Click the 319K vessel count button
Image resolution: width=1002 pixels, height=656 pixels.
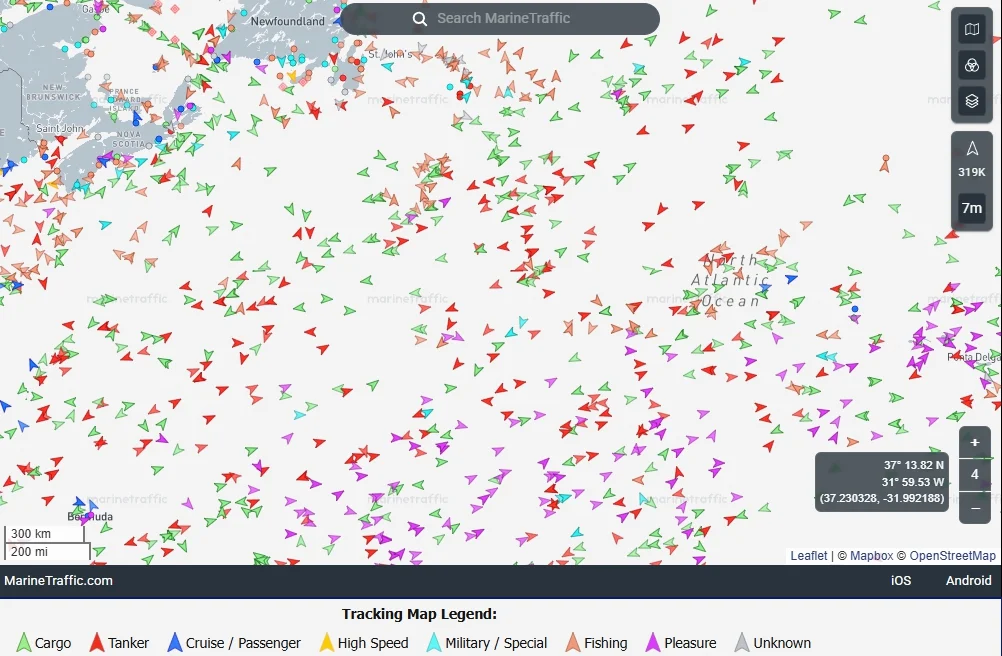972,160
